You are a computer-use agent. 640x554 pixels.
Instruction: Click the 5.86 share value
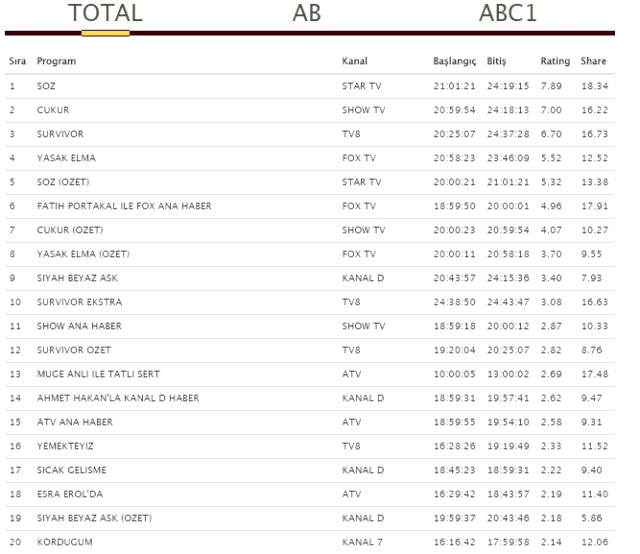pyautogui.click(x=591, y=518)
